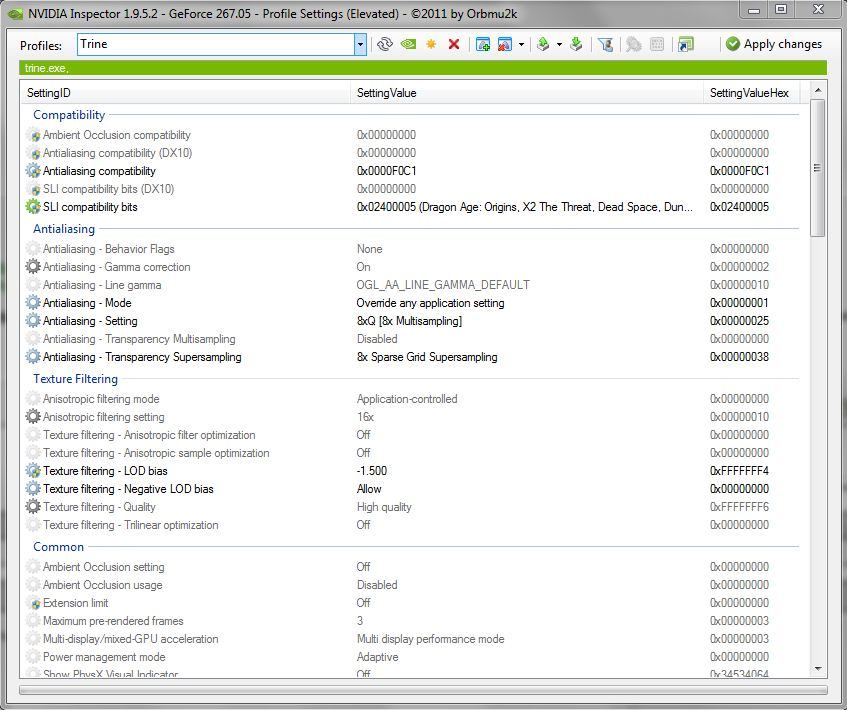Screen dimensions: 847x710
Task: Select the Ambient Occlusion setting row
Action: pos(412,567)
